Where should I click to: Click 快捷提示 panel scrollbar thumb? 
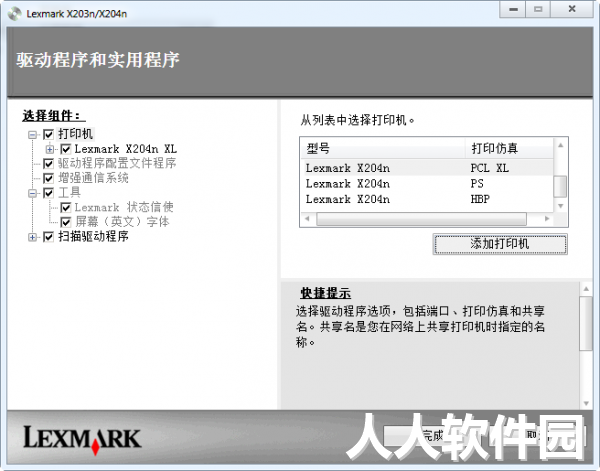[x=586, y=323]
